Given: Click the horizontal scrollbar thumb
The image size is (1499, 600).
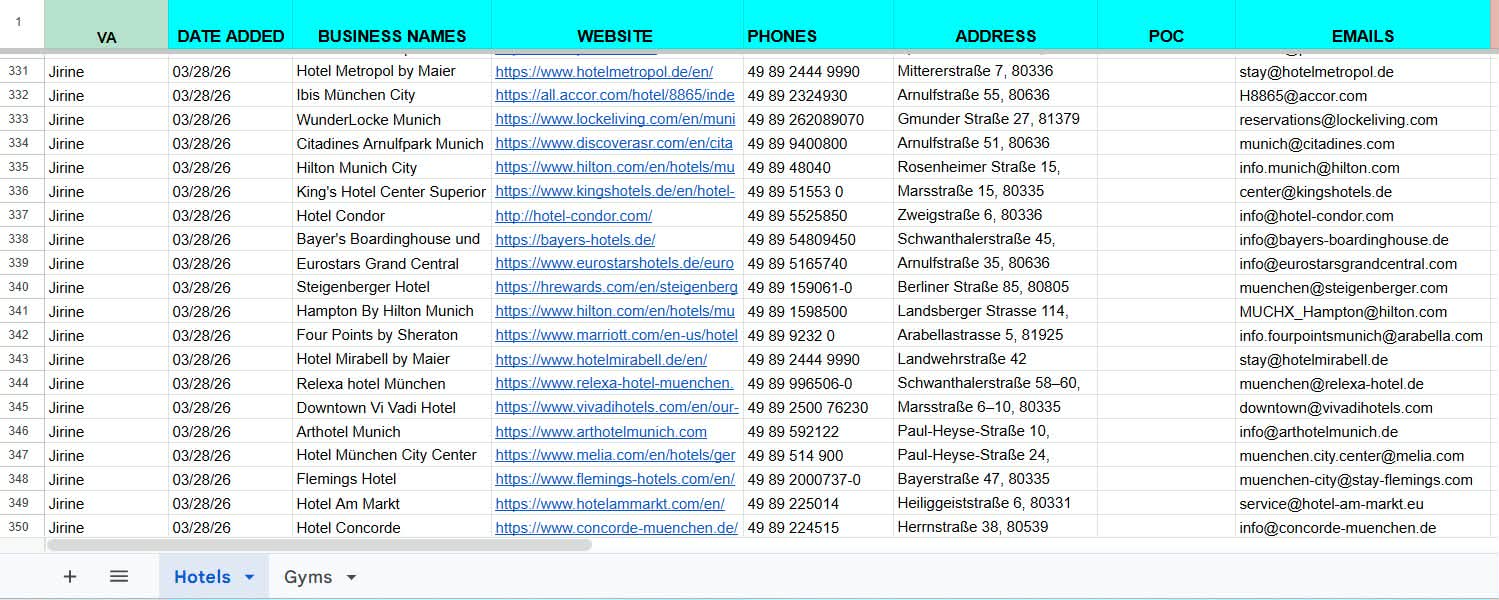Looking at the screenshot, I should tap(319, 545).
